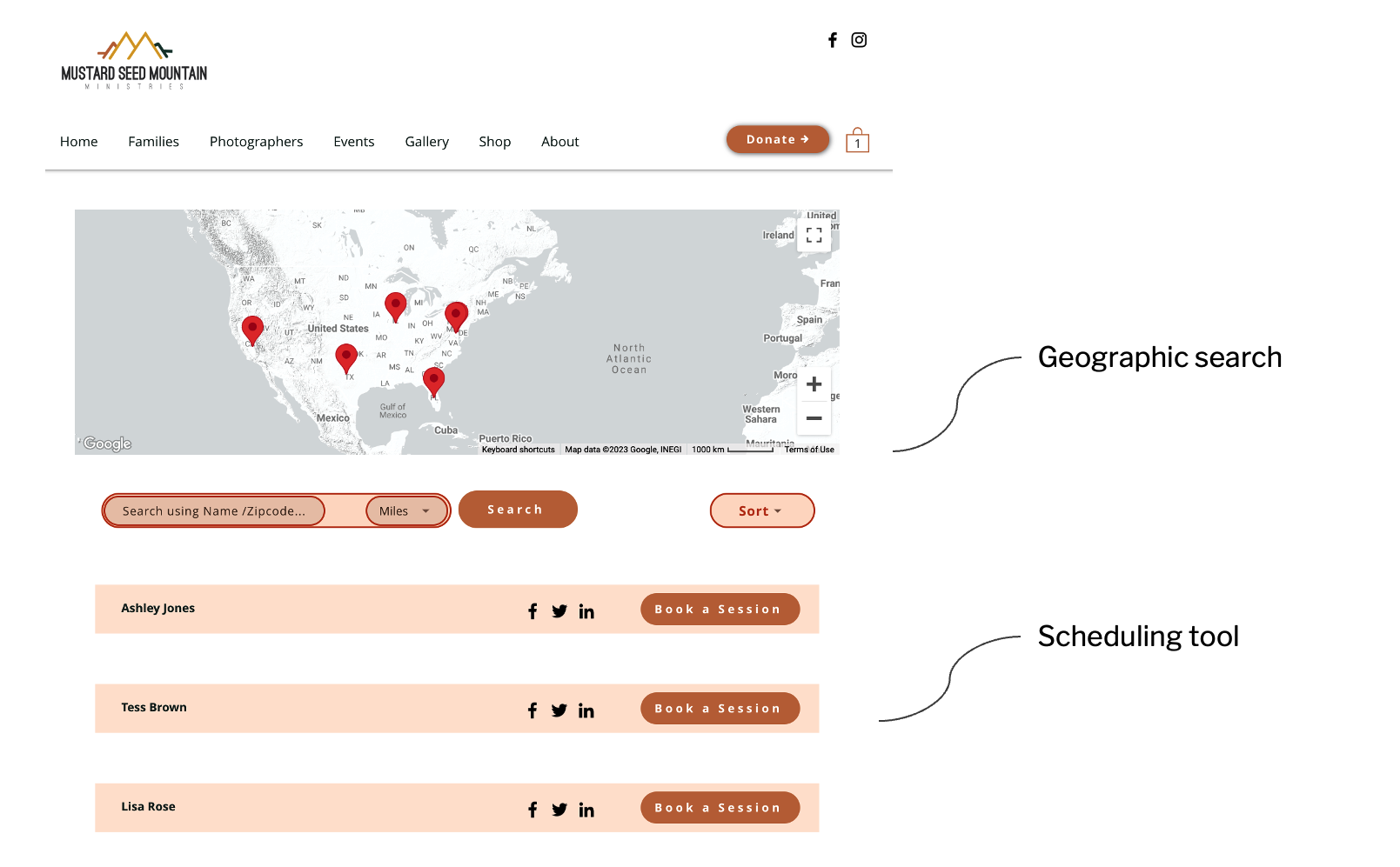1400x867 pixels.
Task: Go to the Photographers menu item
Action: [x=256, y=142]
